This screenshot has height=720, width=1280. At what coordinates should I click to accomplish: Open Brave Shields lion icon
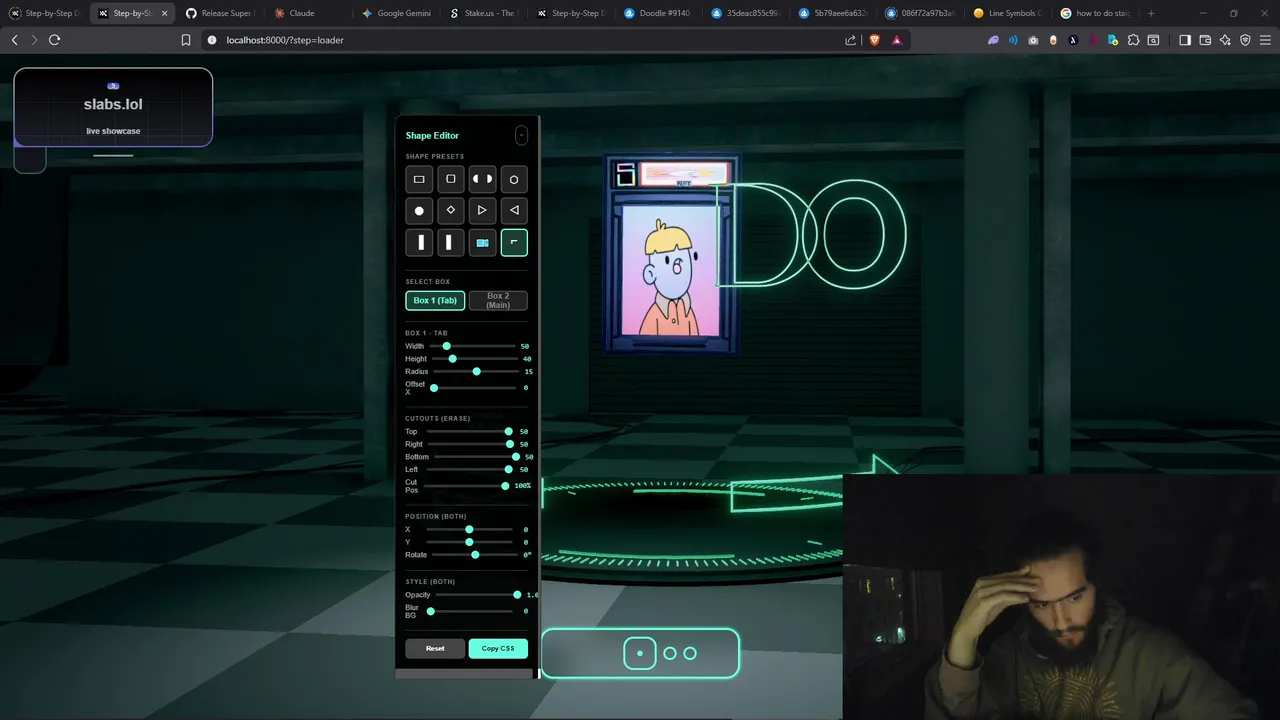(875, 40)
